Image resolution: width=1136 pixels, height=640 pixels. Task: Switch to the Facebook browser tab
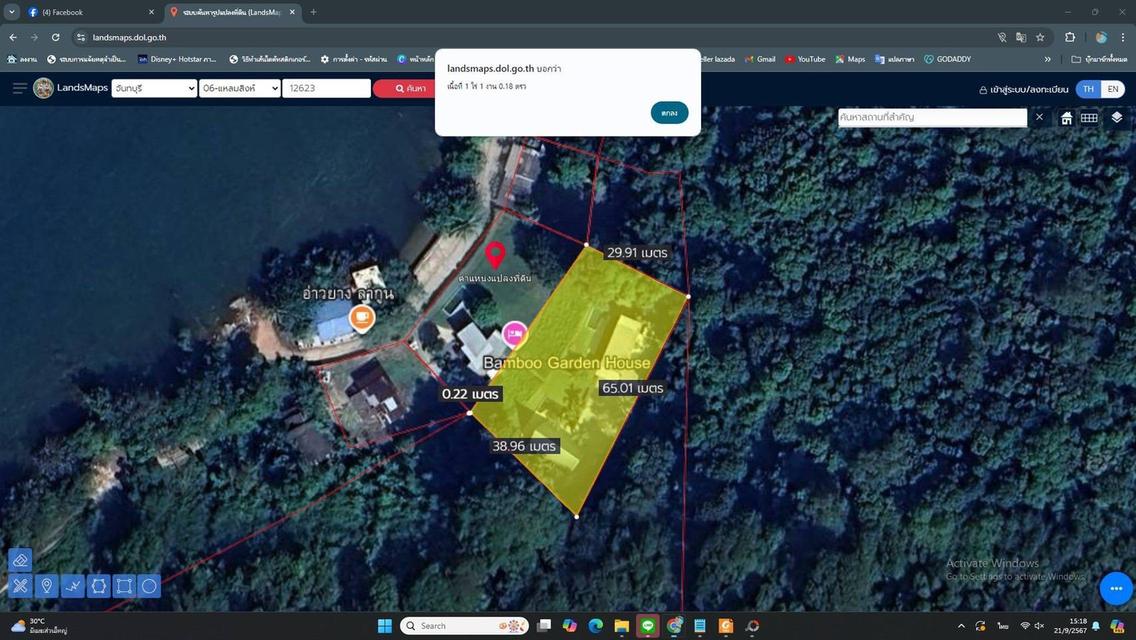pyautogui.click(x=89, y=12)
